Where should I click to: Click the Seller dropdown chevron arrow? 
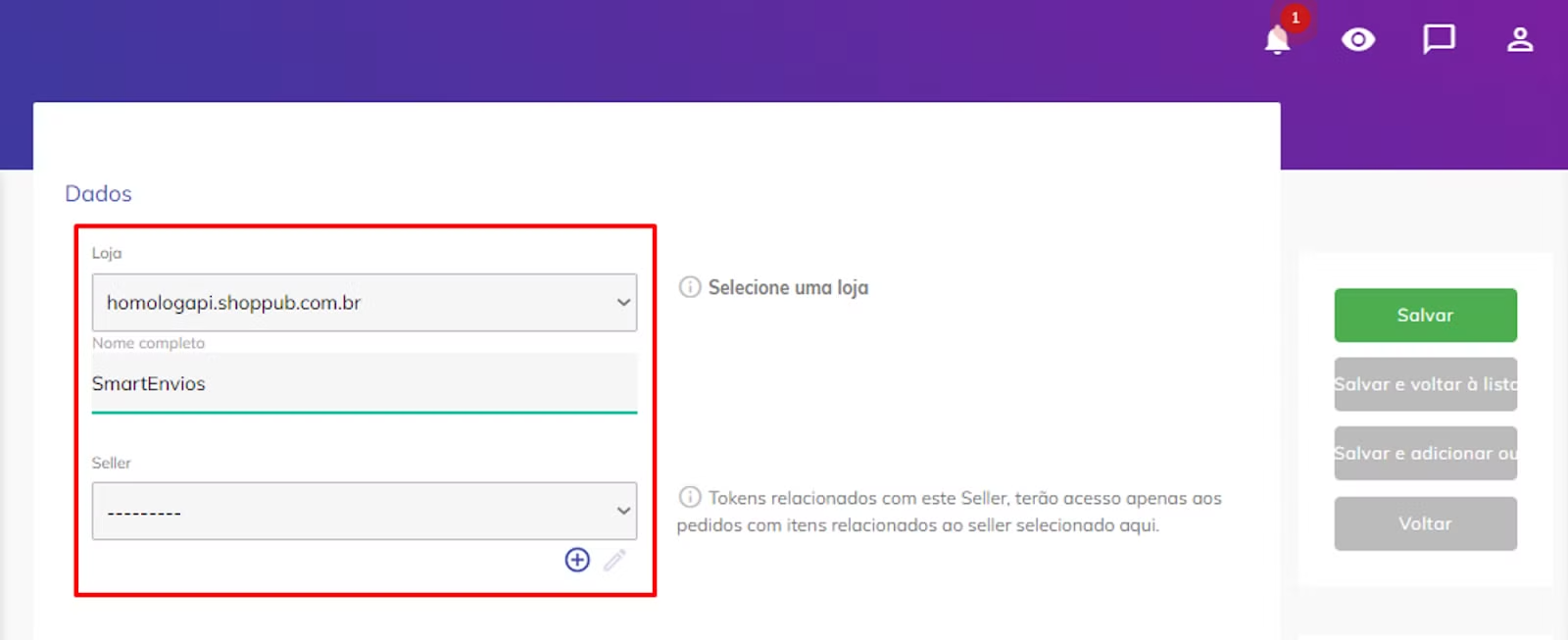pyautogui.click(x=623, y=511)
